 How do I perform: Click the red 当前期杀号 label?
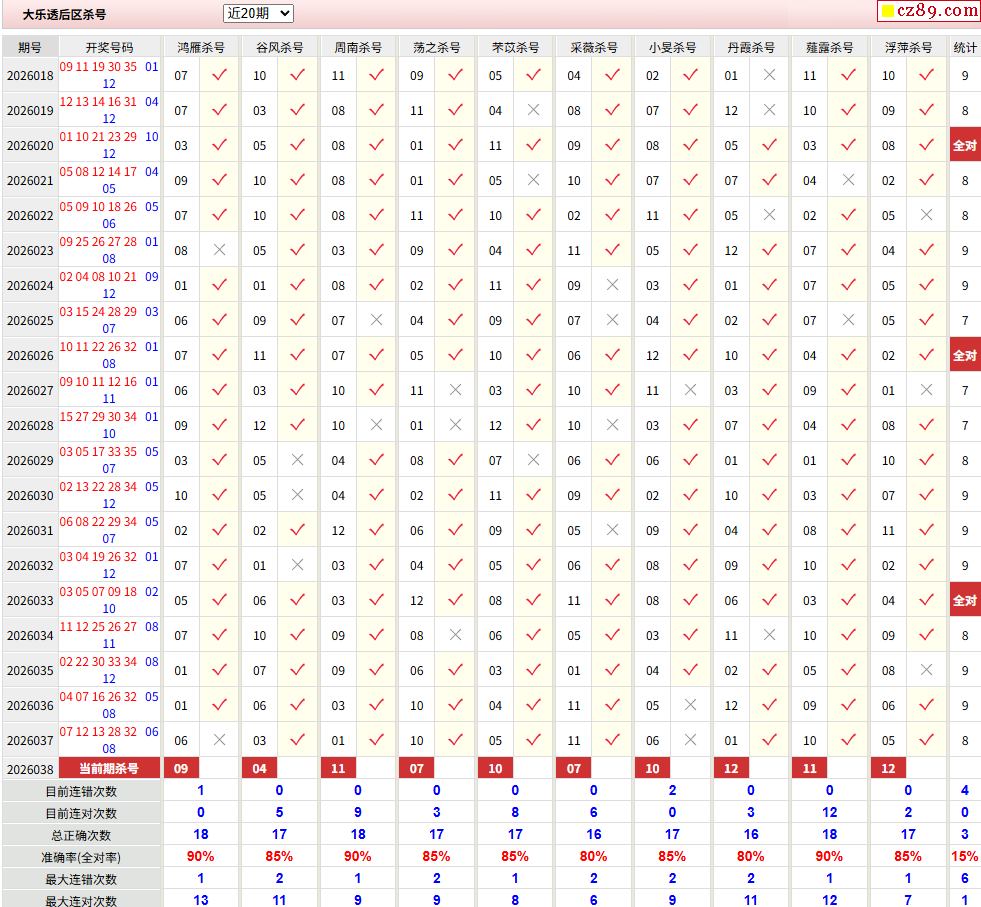(x=109, y=768)
